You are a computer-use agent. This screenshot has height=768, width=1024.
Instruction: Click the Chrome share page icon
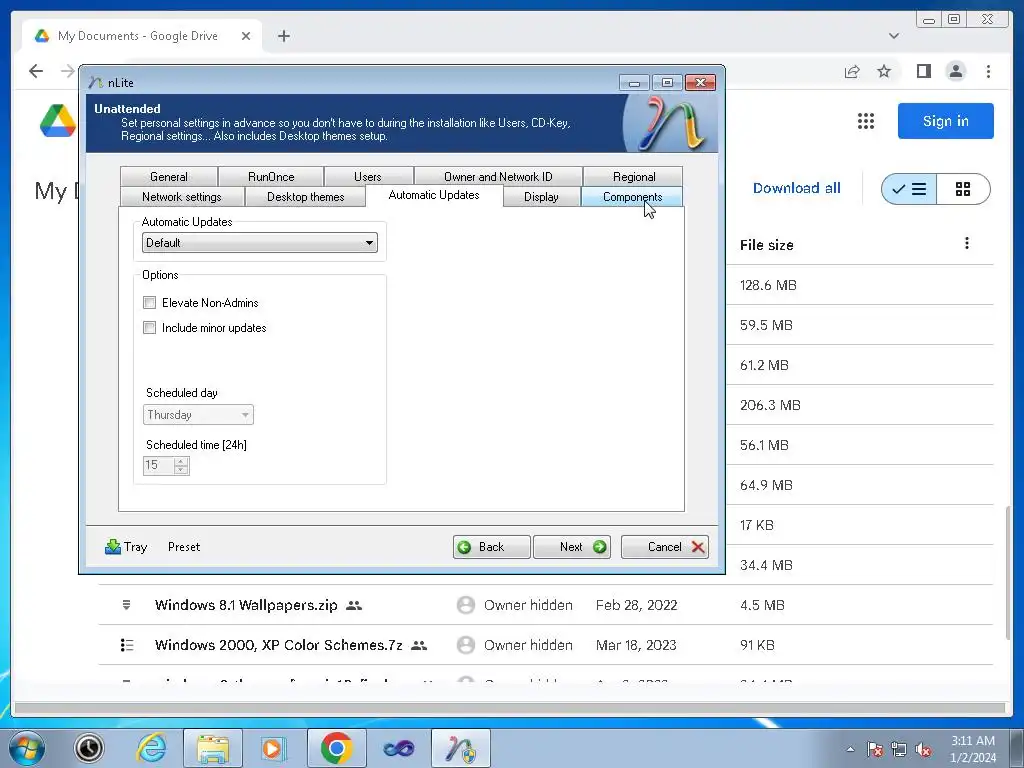[852, 71]
